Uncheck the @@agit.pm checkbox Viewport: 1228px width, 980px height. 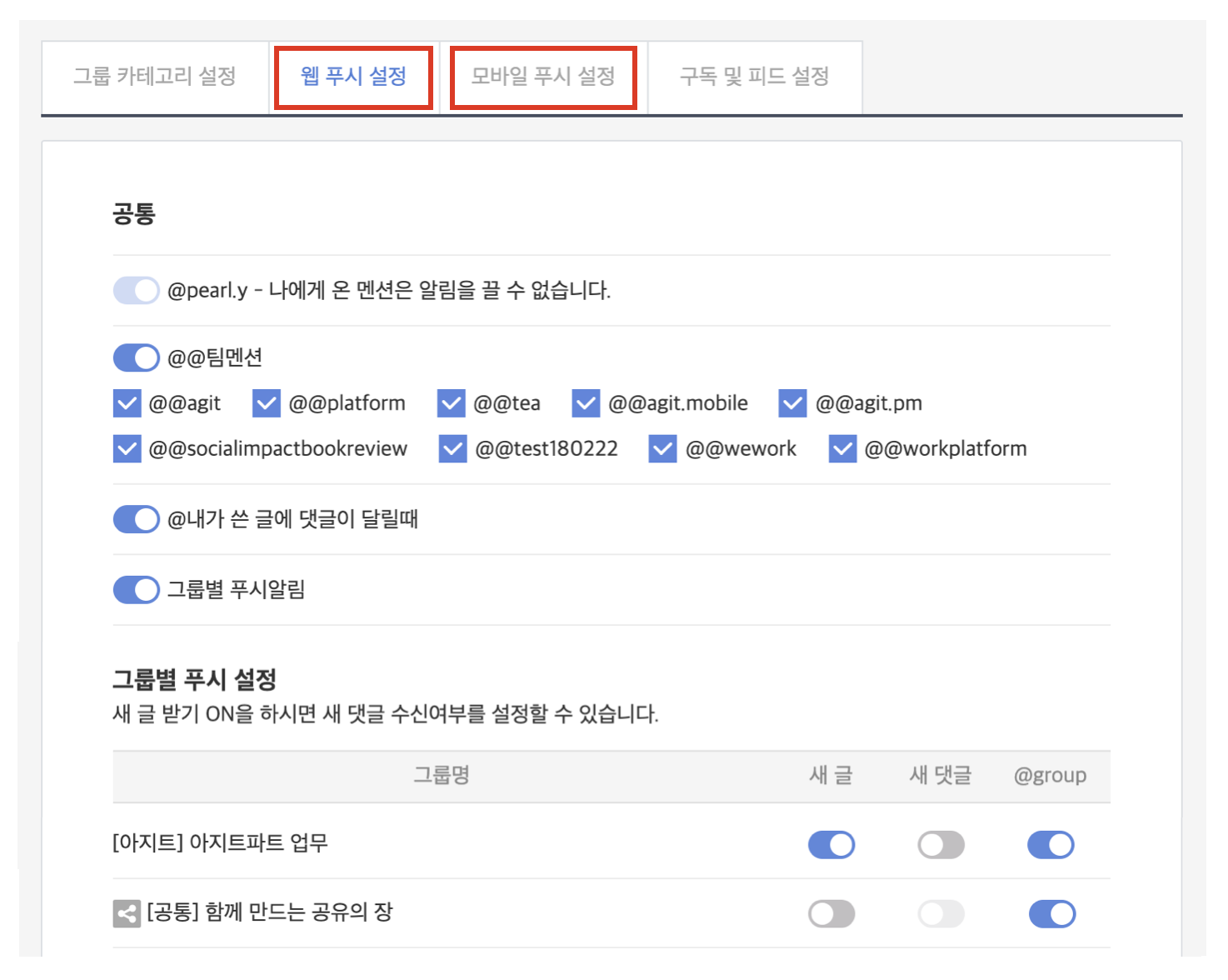793,404
